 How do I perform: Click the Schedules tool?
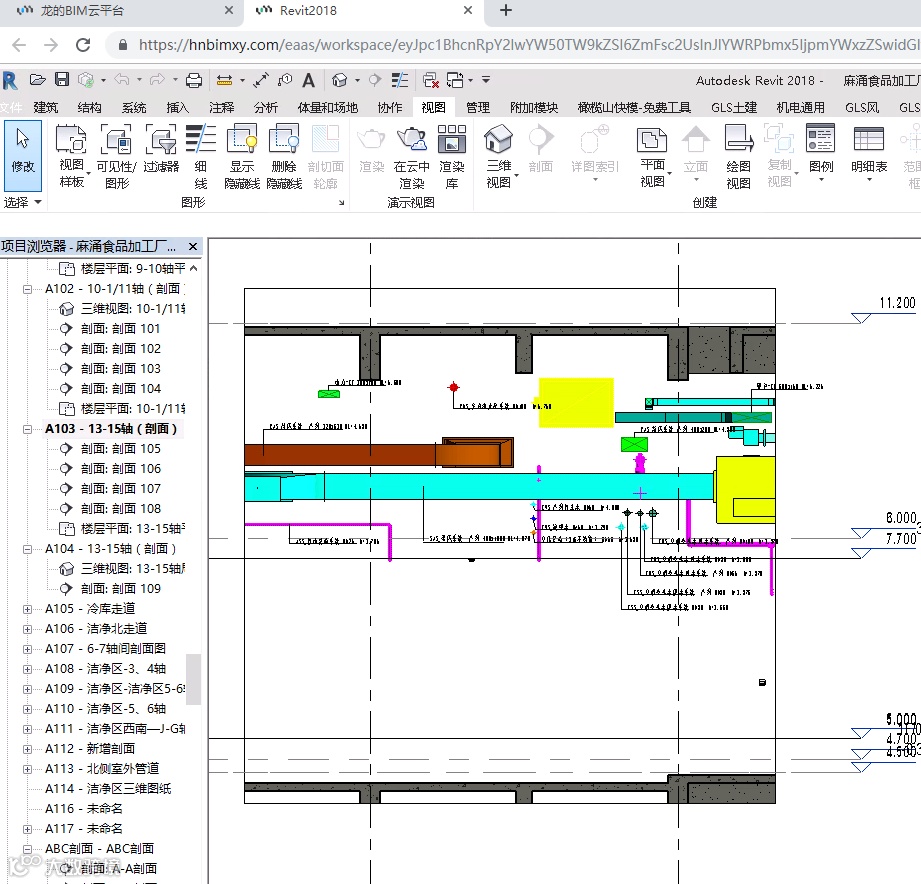click(x=869, y=153)
